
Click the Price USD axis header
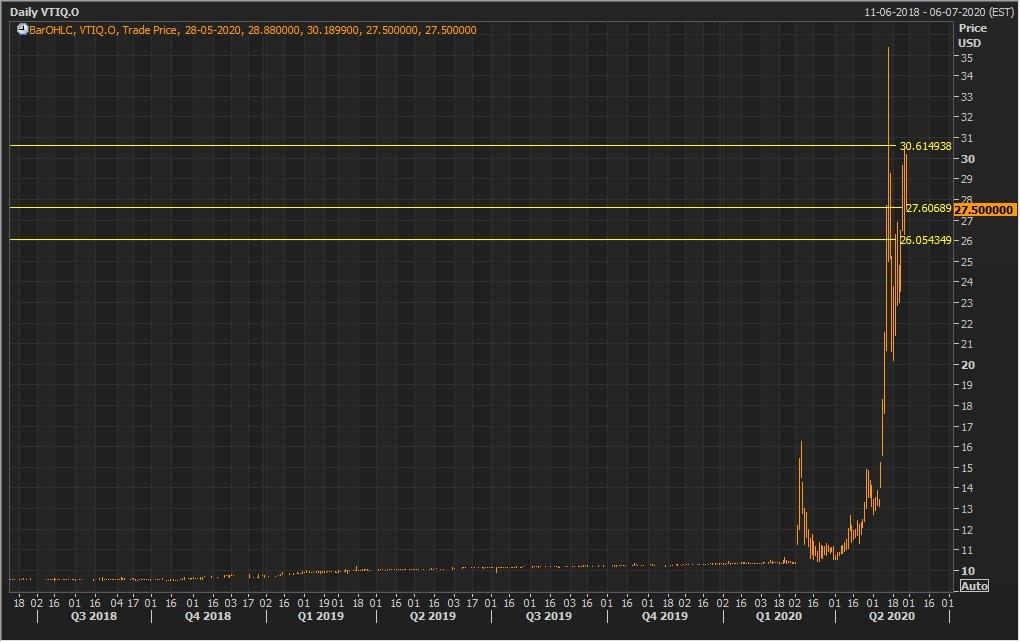coord(971,36)
